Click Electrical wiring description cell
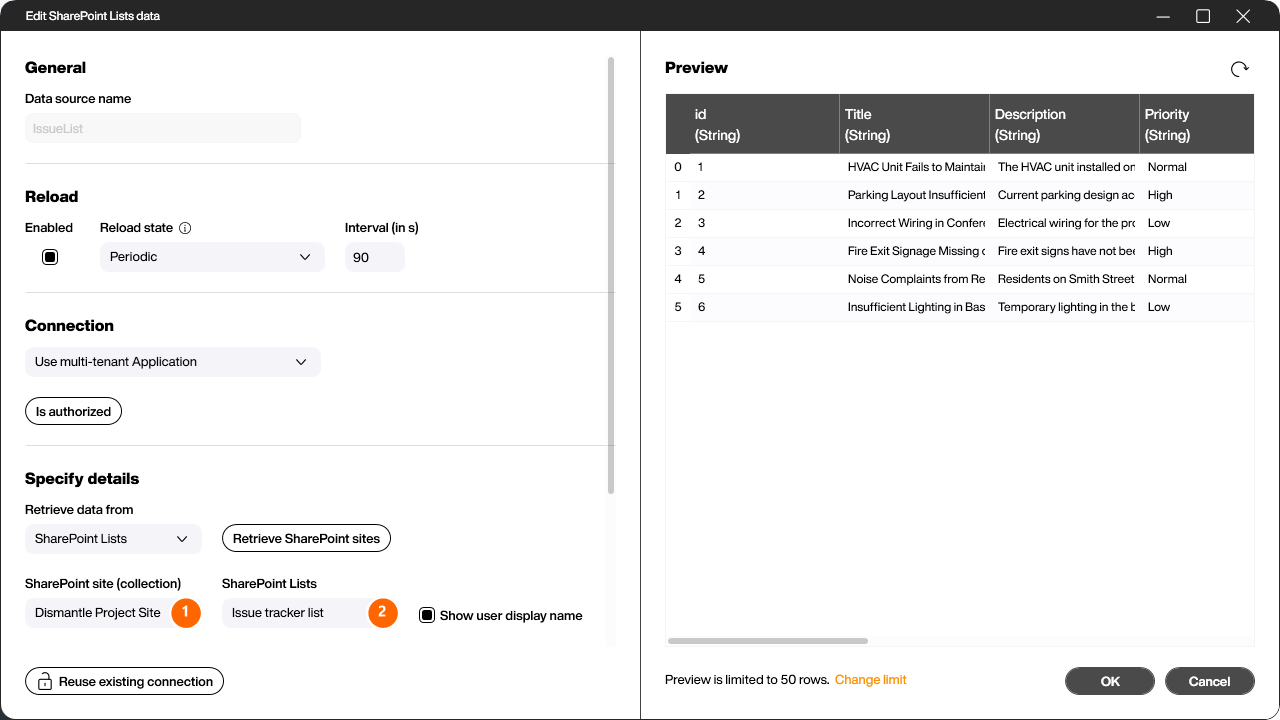1280x720 pixels. [1064, 223]
